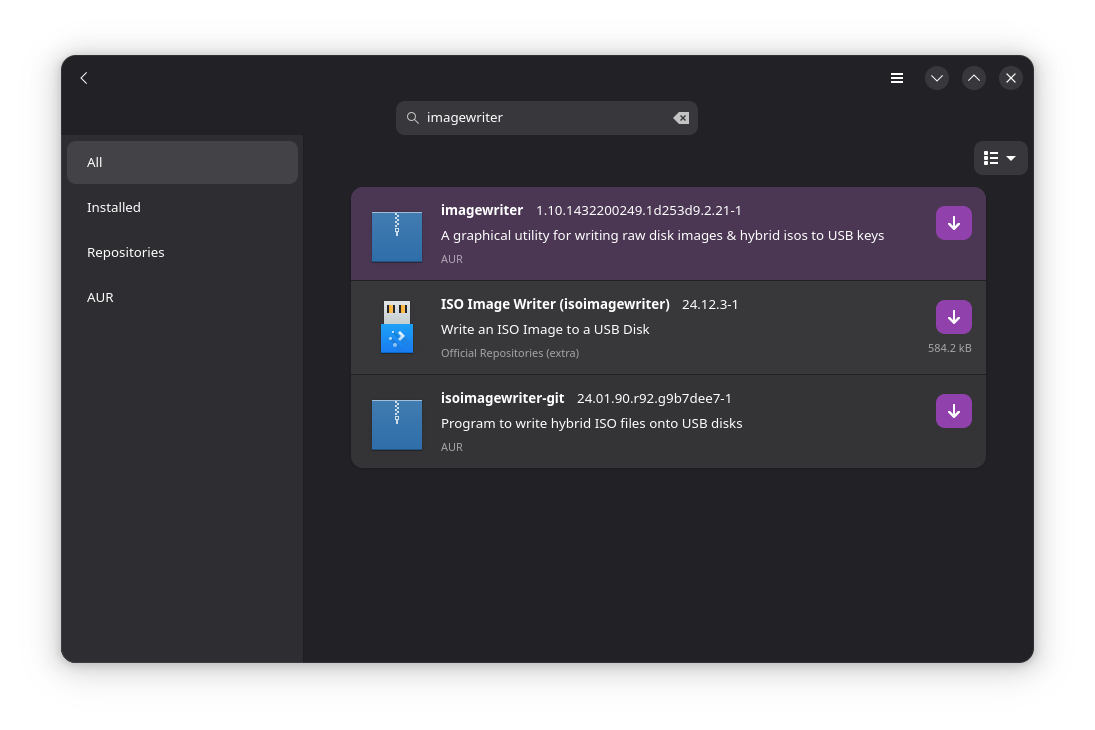This screenshot has width=1095, height=730.
Task: Show the AUR category in sidebar
Action: click(182, 298)
